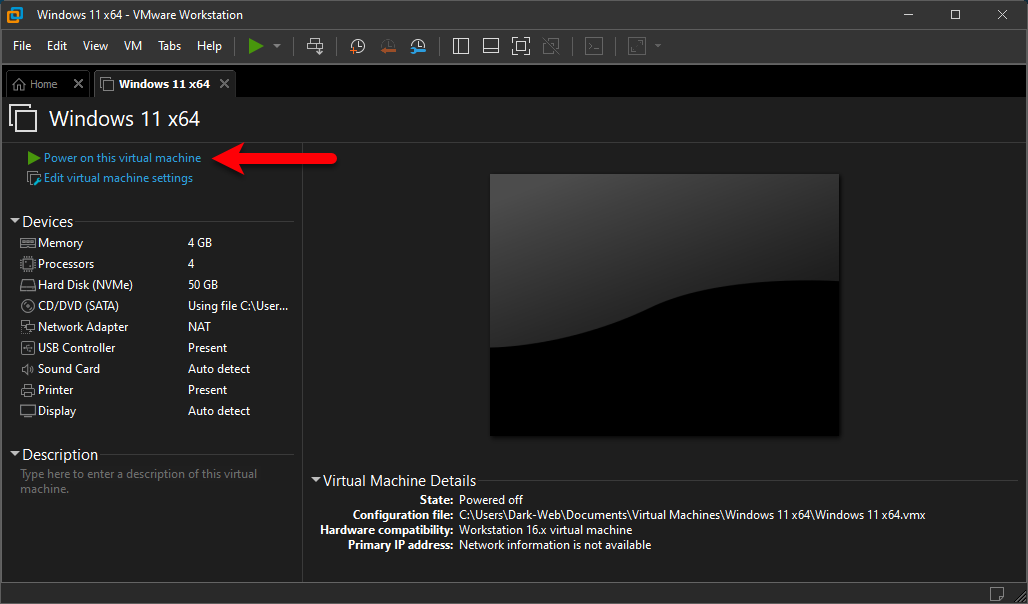The width and height of the screenshot is (1028, 604).
Task: Open the Edit menu
Action: pos(57,46)
